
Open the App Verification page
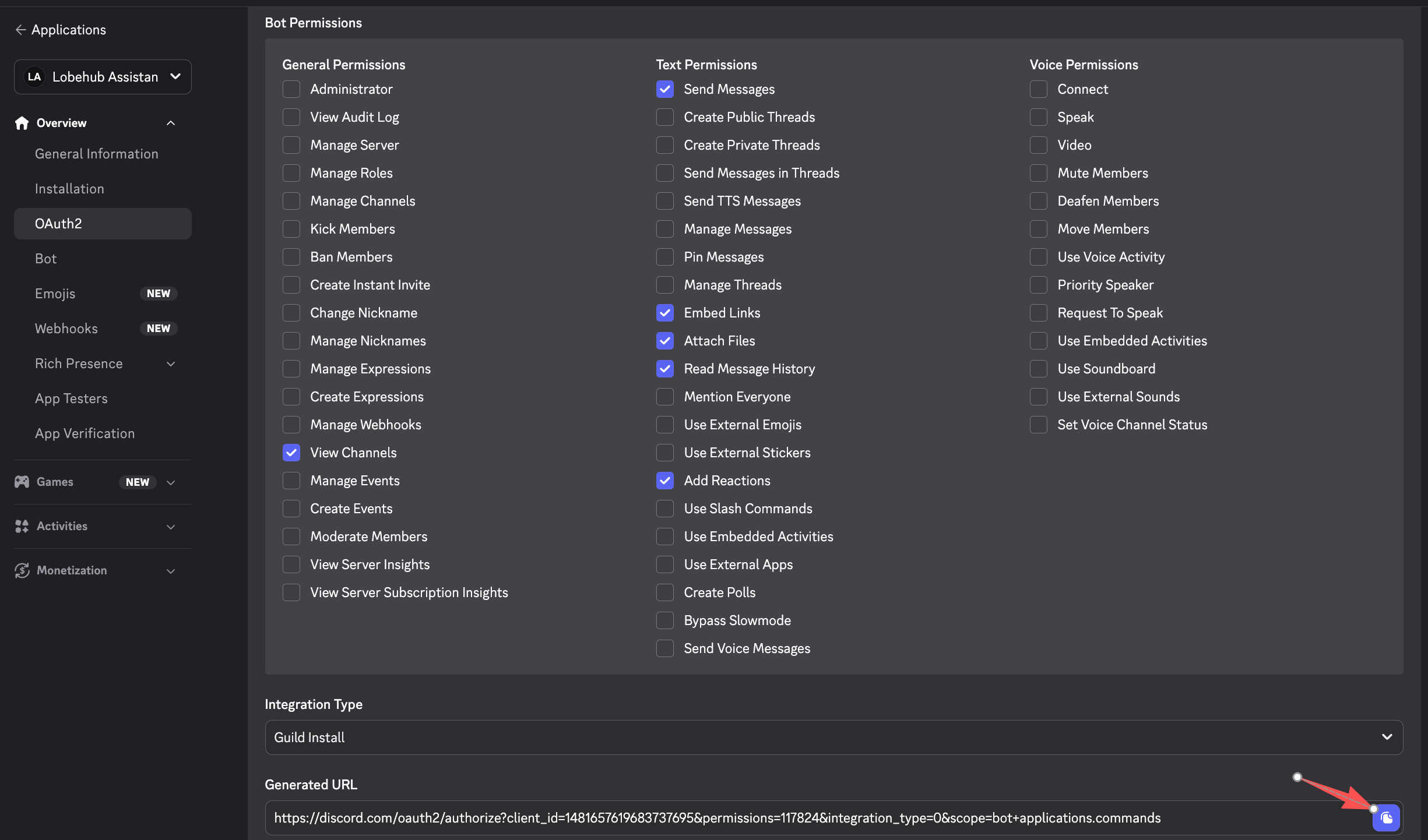point(85,433)
